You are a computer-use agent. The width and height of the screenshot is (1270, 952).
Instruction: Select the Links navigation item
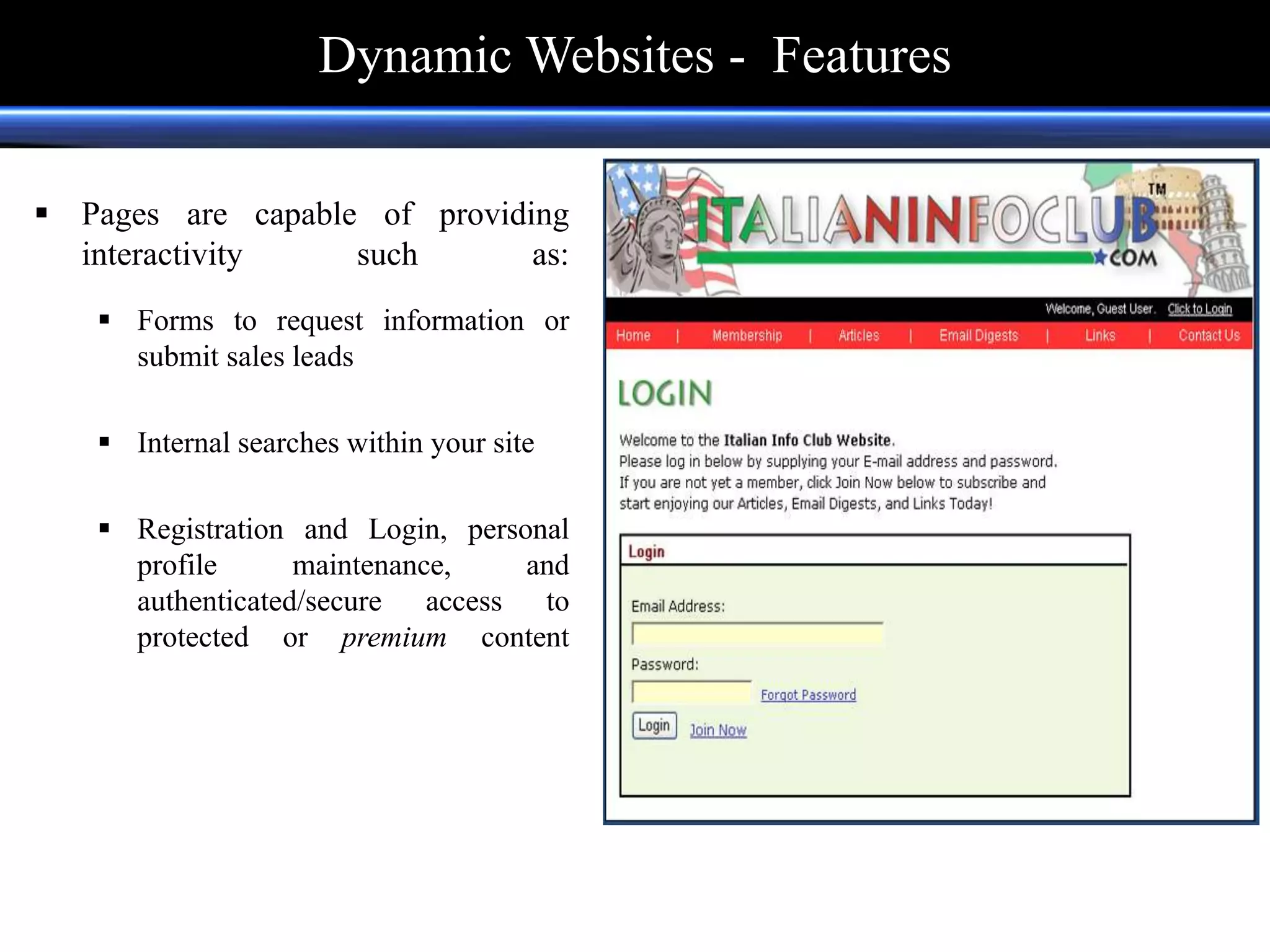(1100, 335)
